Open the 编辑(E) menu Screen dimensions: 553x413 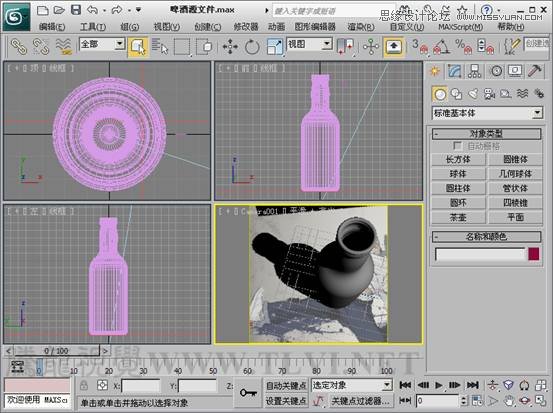[52, 26]
